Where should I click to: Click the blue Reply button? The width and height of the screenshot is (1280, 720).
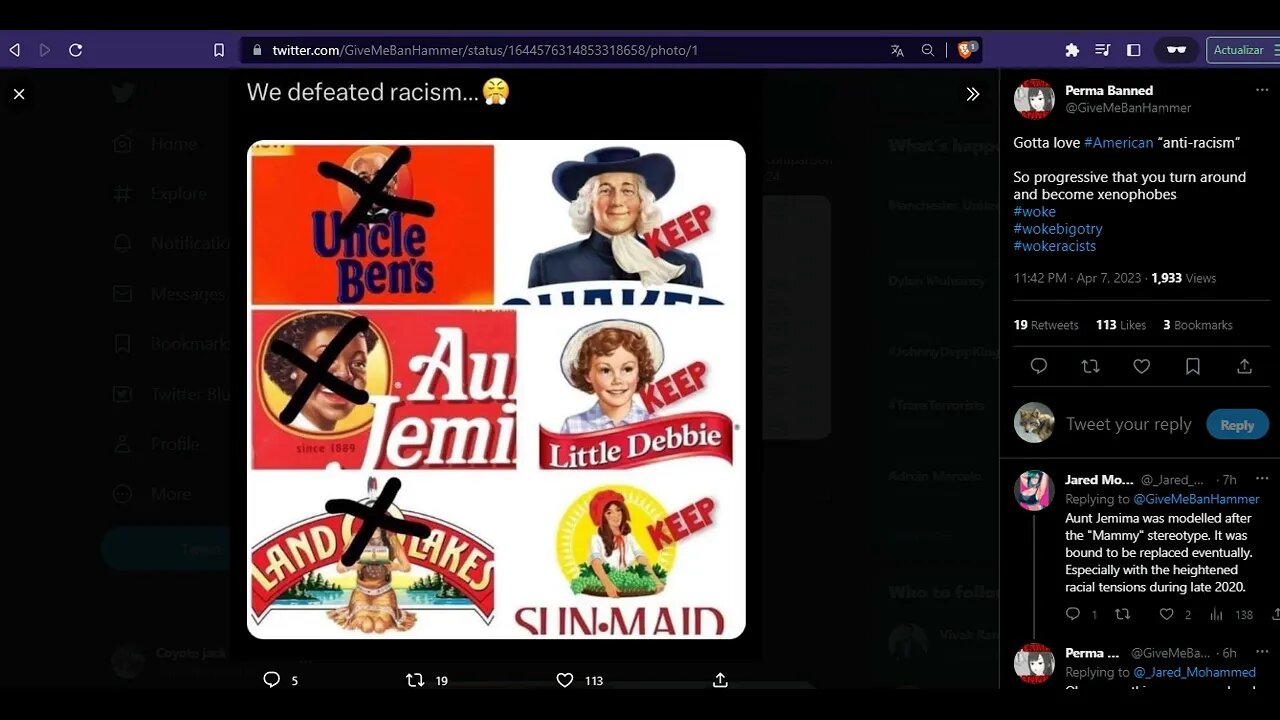1237,424
